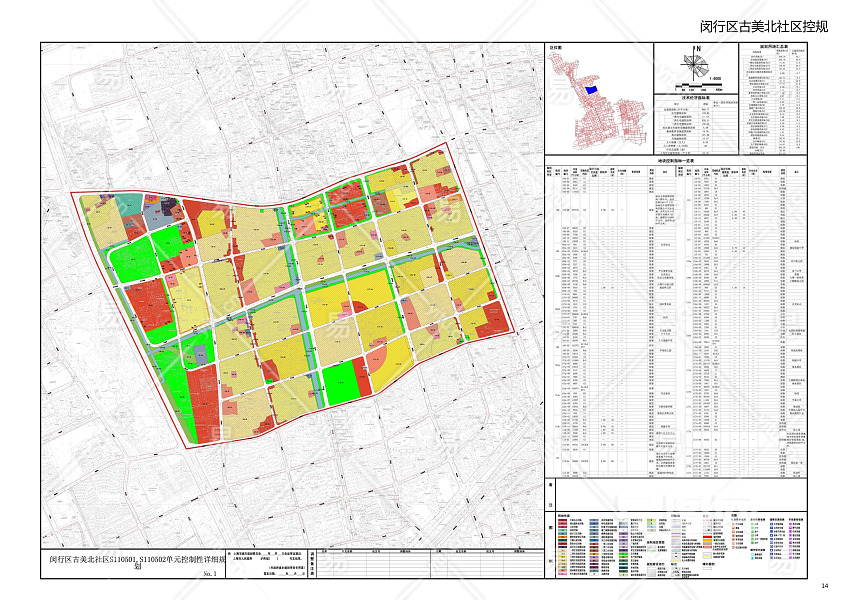
Task: Click the 技术经济指标表 table heading
Action: [695, 97]
